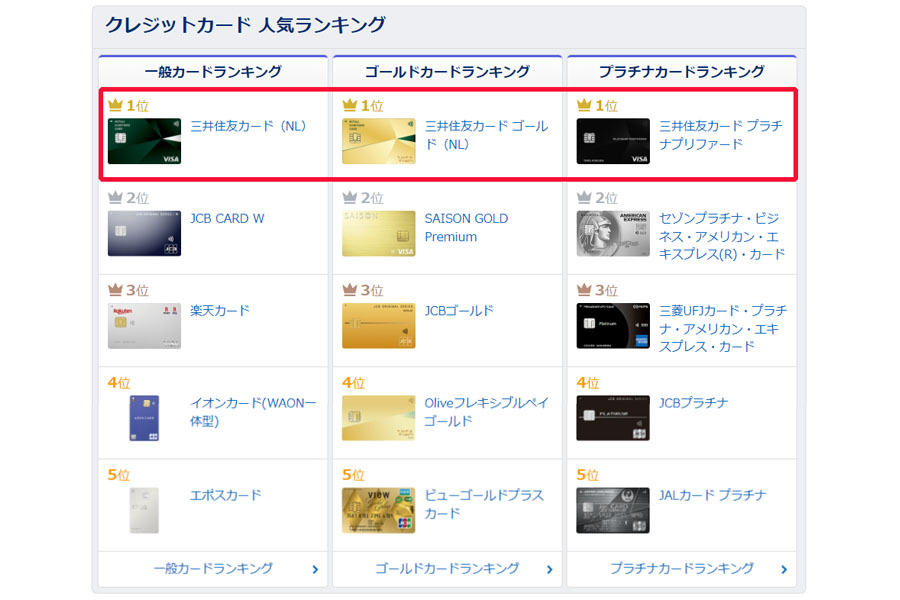The height and width of the screenshot is (600, 900).
Task: Open the ゴールドカードランキング footer link
Action: [447, 568]
